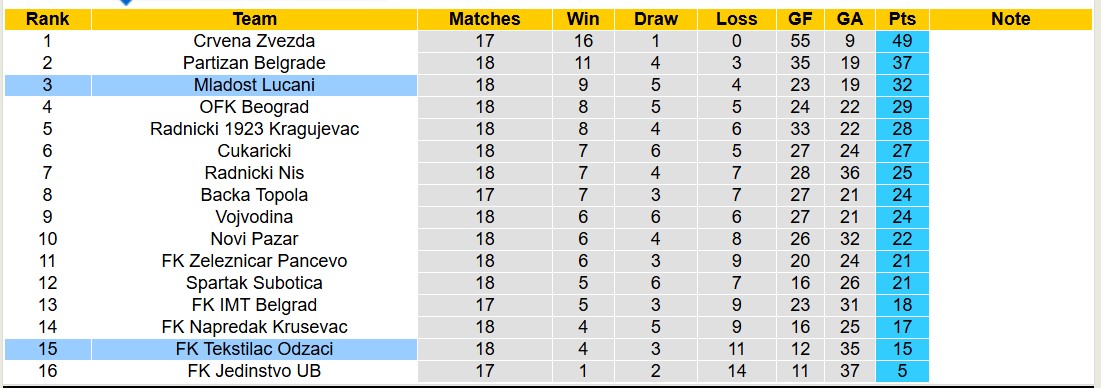
Task: Click FK Jedinstvo UB team name
Action: (254, 371)
